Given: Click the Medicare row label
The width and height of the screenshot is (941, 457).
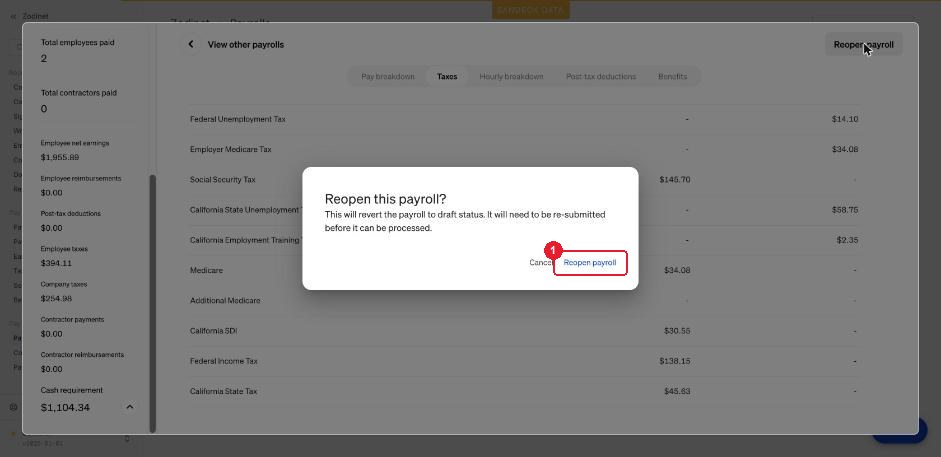Looking at the screenshot, I should 206,270.
